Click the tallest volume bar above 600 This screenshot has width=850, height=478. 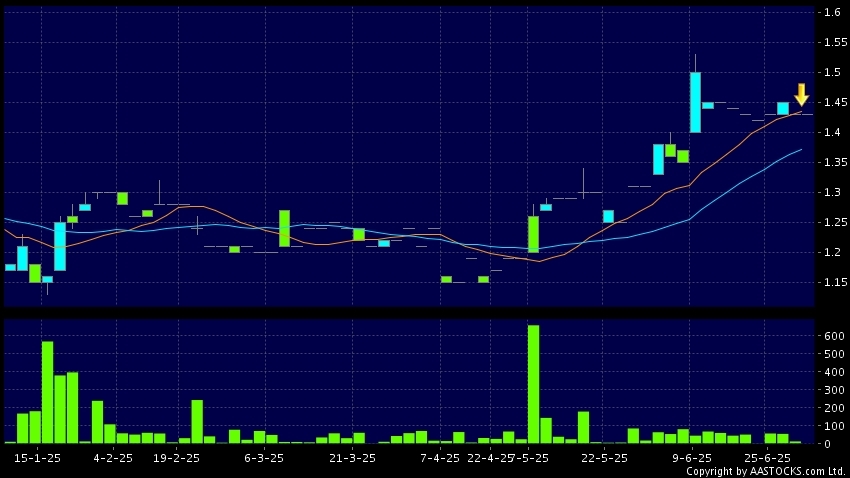coord(533,384)
